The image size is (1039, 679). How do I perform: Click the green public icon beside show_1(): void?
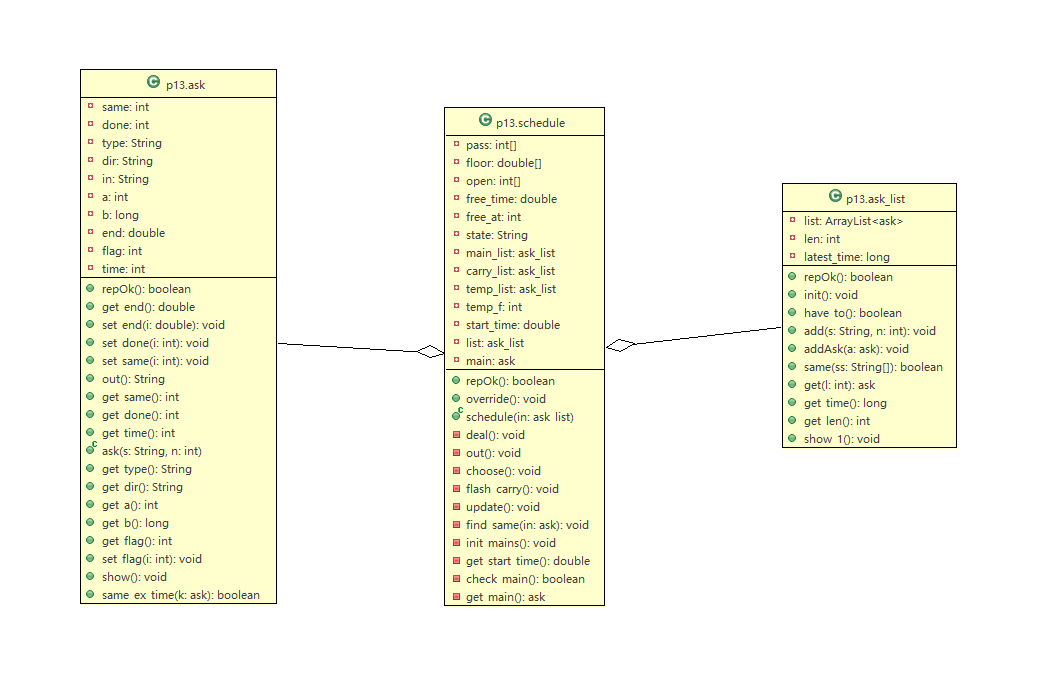(793, 439)
